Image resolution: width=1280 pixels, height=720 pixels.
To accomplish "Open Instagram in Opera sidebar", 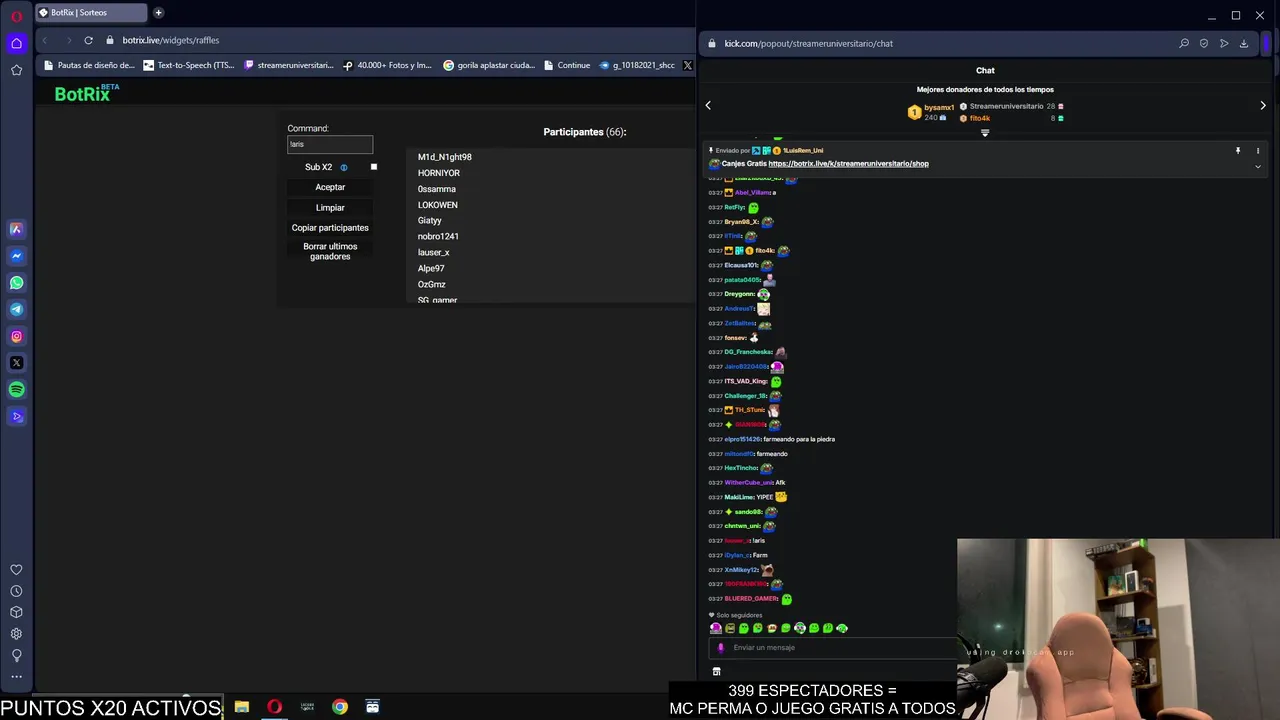I will click(x=16, y=337).
